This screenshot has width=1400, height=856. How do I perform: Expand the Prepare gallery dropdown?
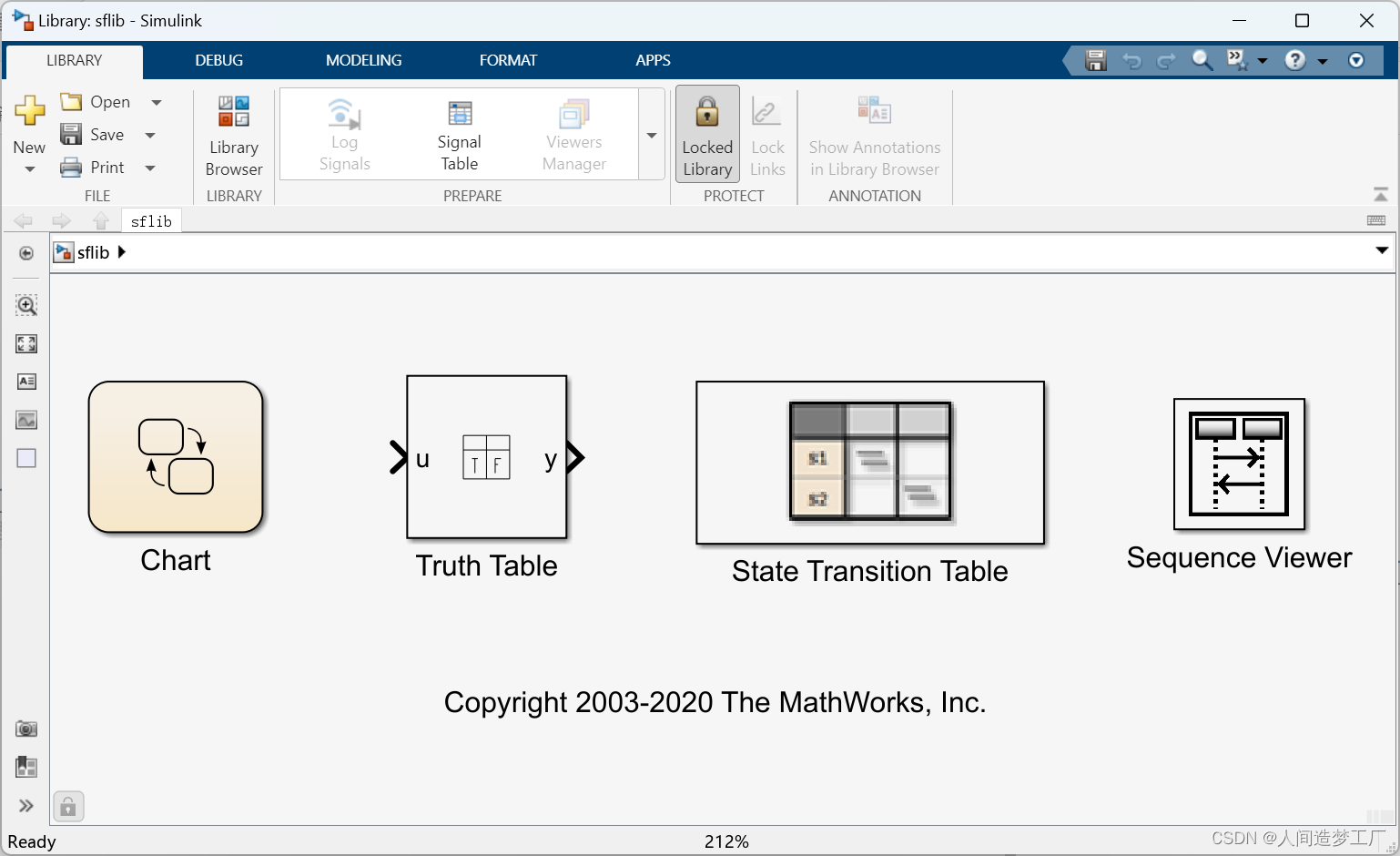(x=652, y=135)
